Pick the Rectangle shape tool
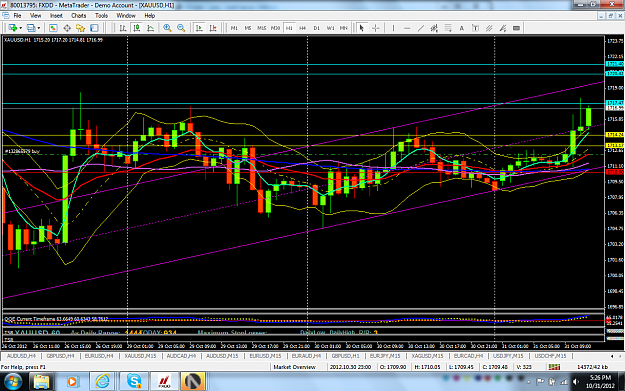625x391 pixels. pos(517,28)
